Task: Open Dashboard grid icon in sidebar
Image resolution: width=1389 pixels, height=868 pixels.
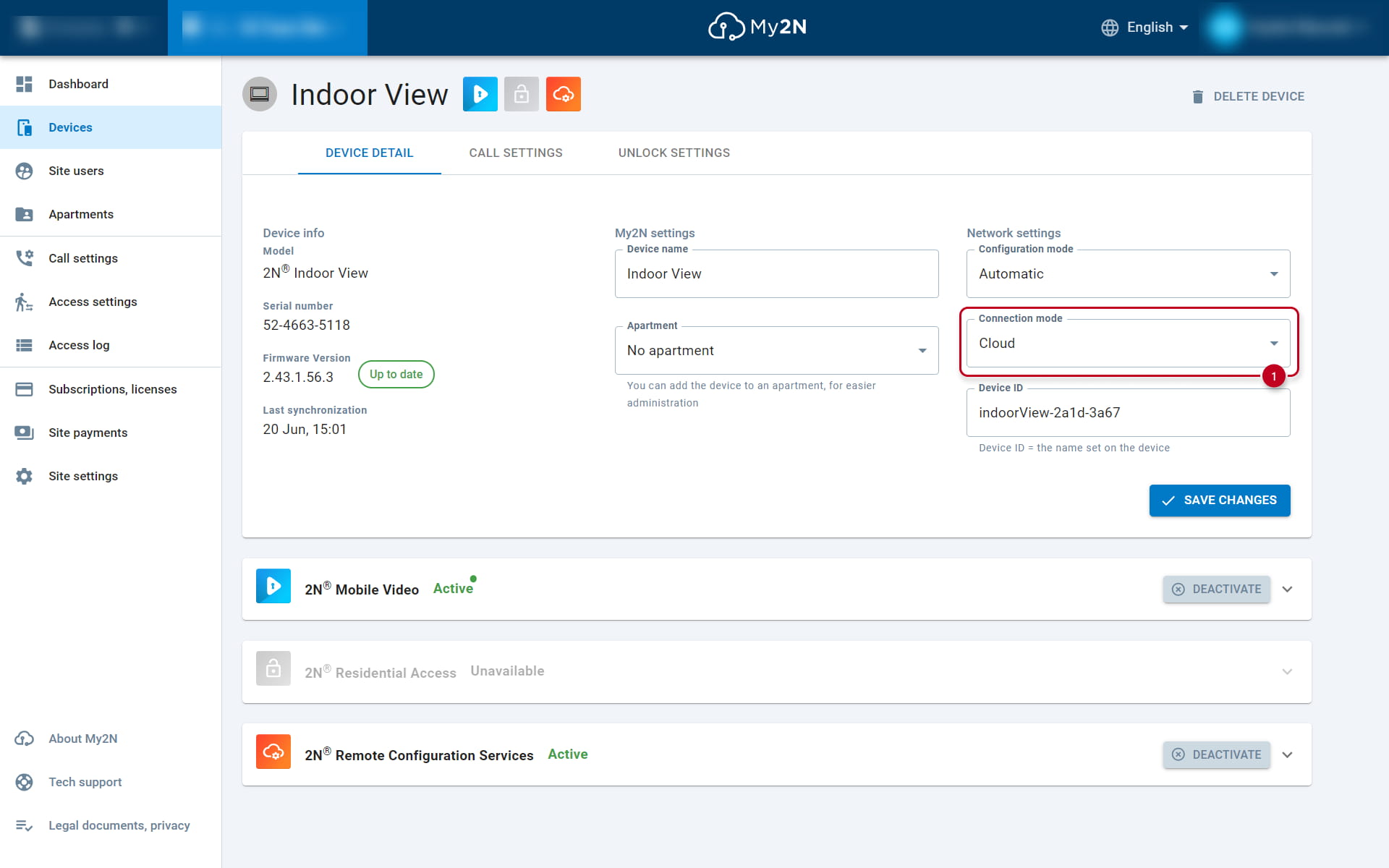Action: coord(24,84)
